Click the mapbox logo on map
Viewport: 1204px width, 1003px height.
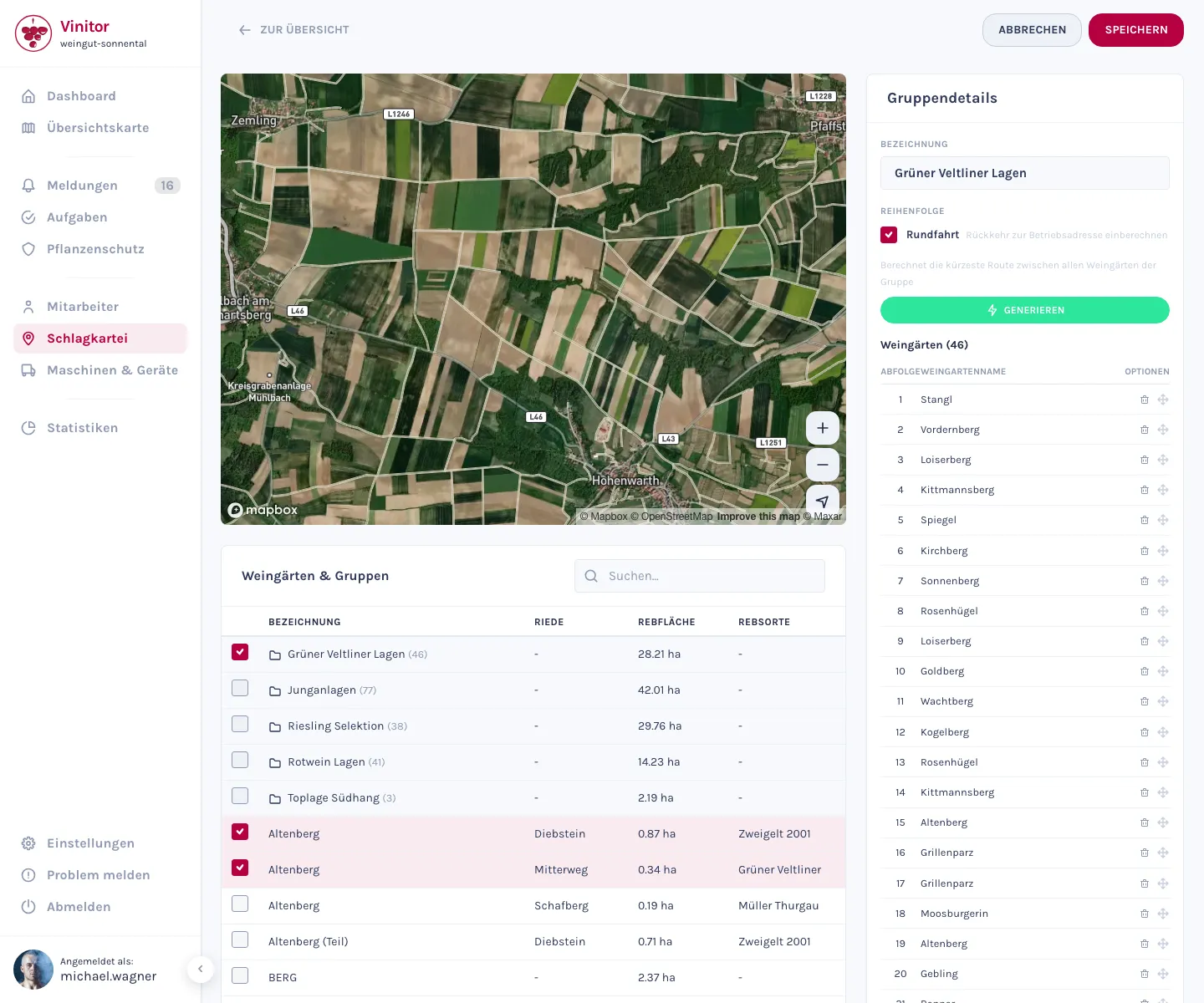coord(263,510)
